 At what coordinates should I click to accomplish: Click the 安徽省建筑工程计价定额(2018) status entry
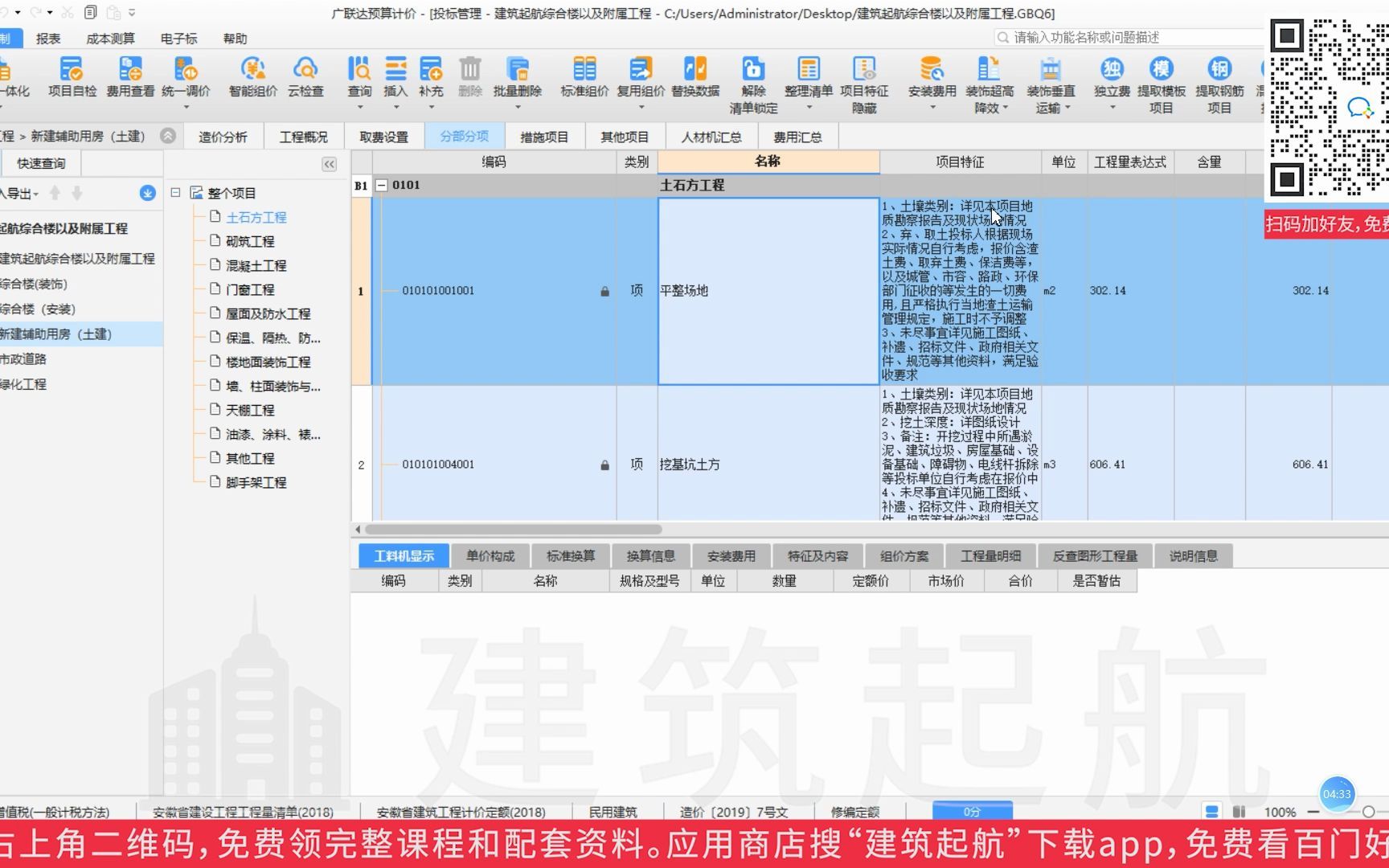[x=461, y=813]
